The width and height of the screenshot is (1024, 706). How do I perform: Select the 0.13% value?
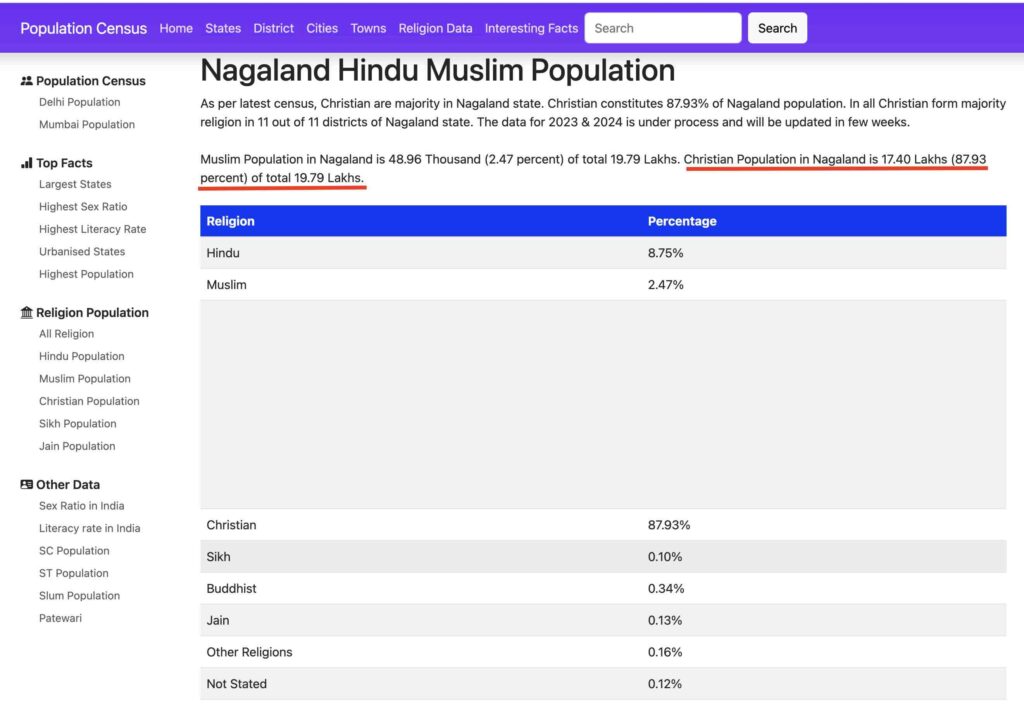pyautogui.click(x=665, y=620)
